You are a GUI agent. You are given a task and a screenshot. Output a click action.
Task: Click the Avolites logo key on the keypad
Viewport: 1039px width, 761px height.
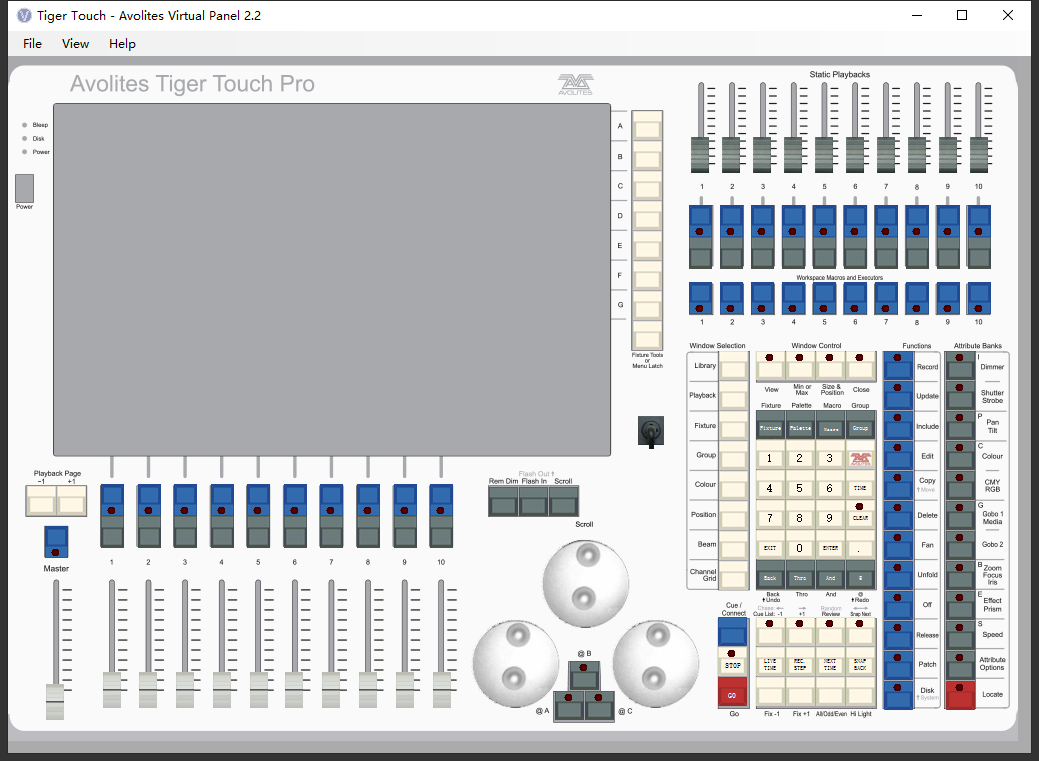pyautogui.click(x=860, y=459)
